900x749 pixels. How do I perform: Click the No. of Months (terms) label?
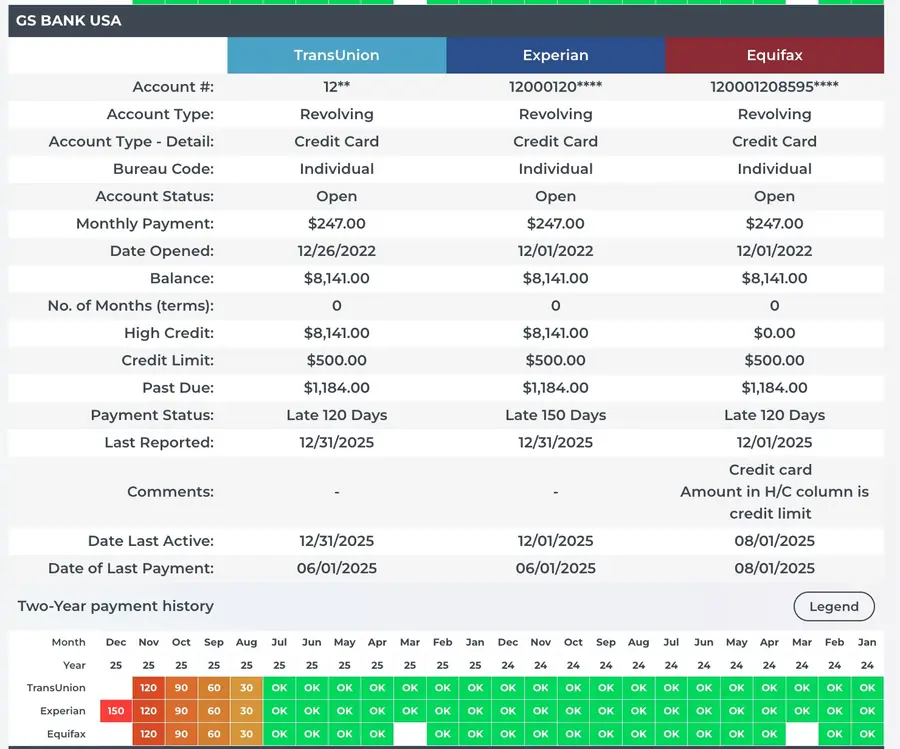(x=131, y=306)
